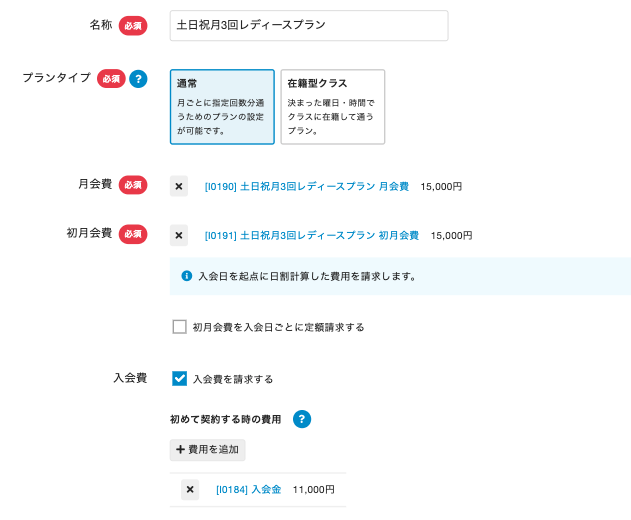Screen dimensions: 631x520
Task: Remove the 入会金 fee with the X icon
Action: tap(190, 490)
